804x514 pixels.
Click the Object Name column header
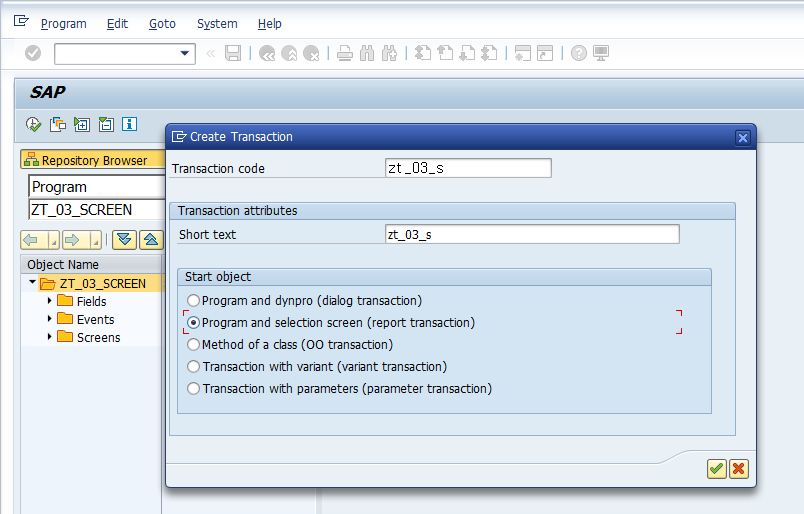pos(91,264)
